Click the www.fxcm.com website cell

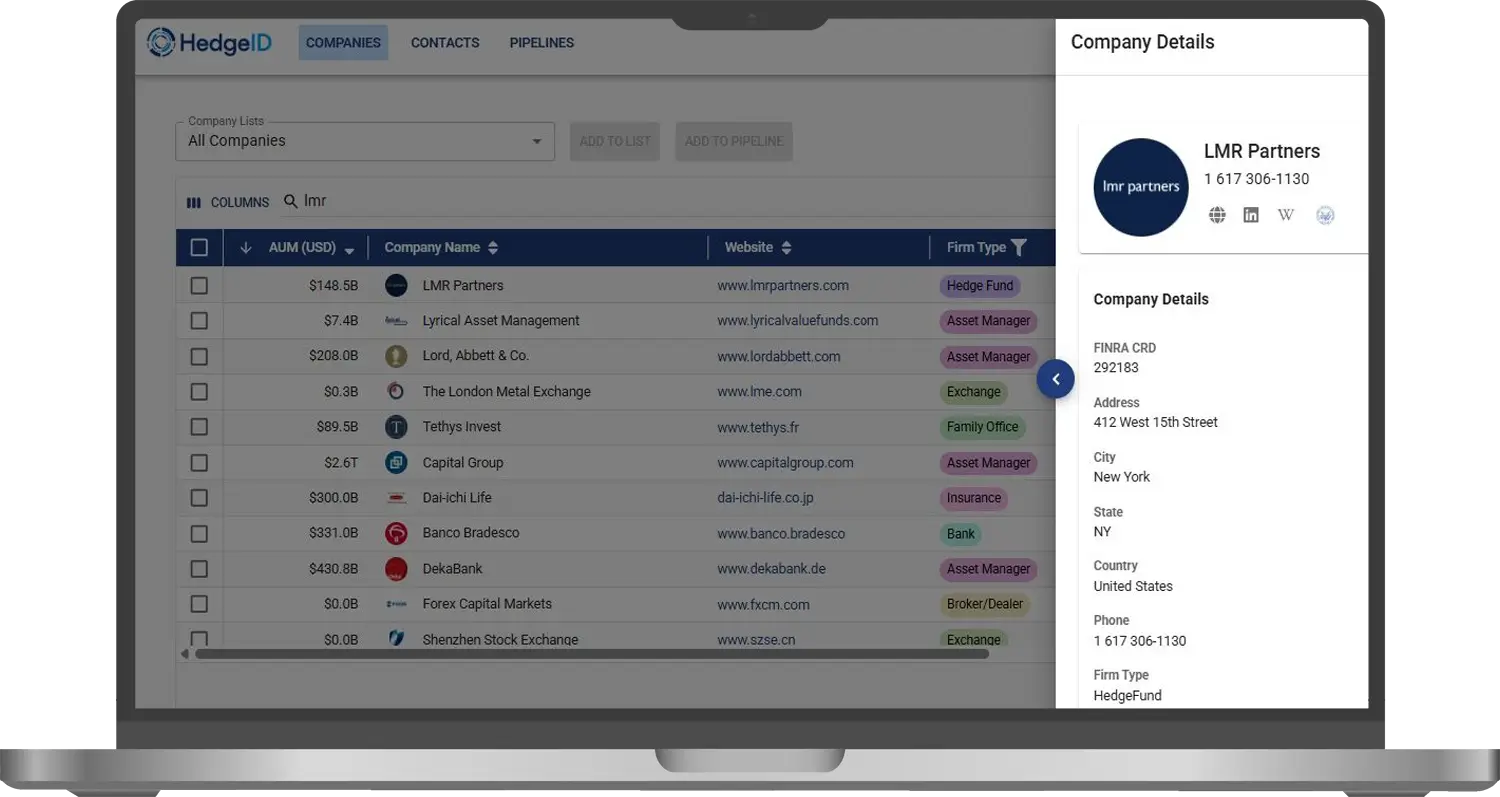tap(763, 605)
